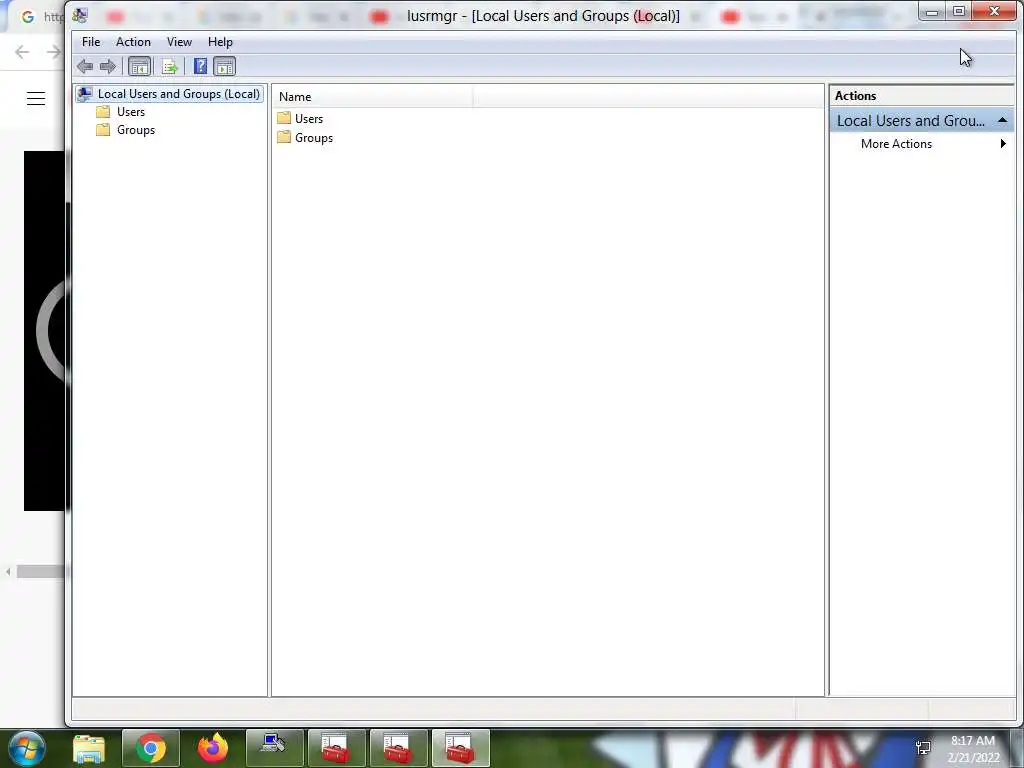
Task: Click Users folder icon in center list
Action: [284, 118]
